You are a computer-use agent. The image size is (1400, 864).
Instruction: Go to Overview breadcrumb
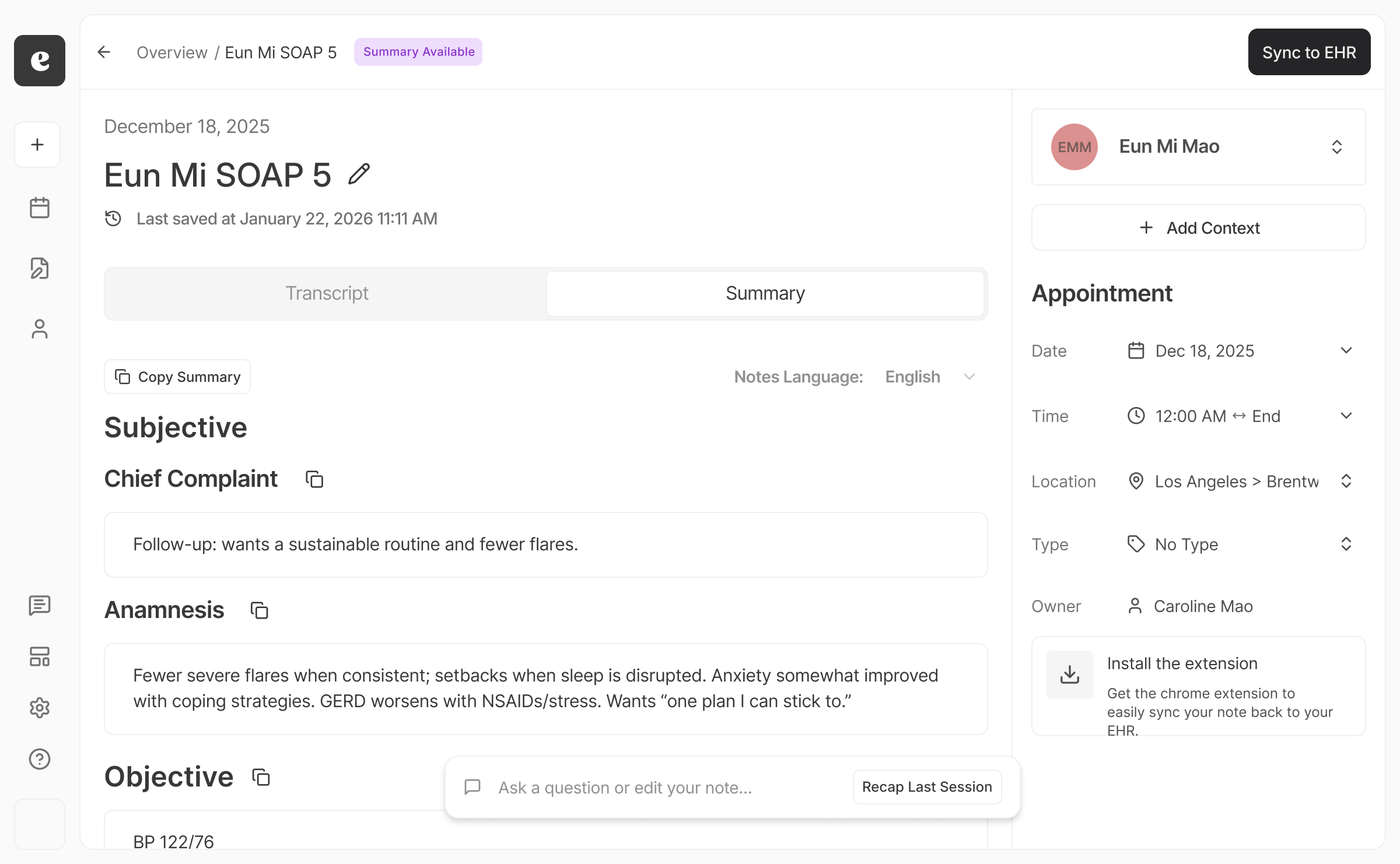(171, 52)
